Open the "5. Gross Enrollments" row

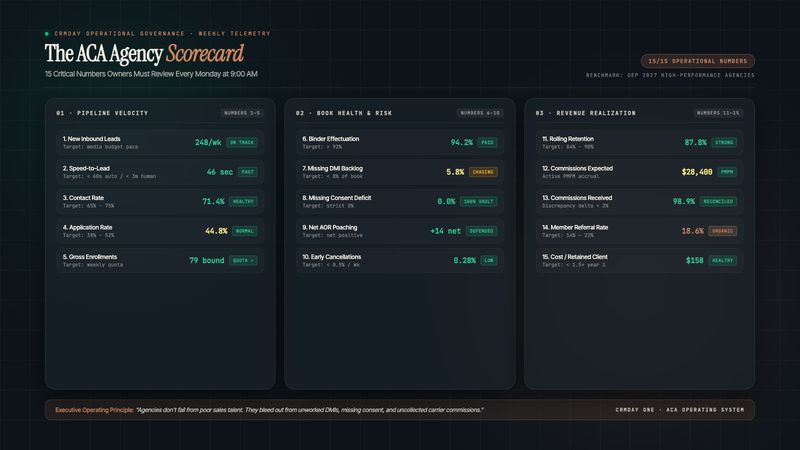(160, 261)
